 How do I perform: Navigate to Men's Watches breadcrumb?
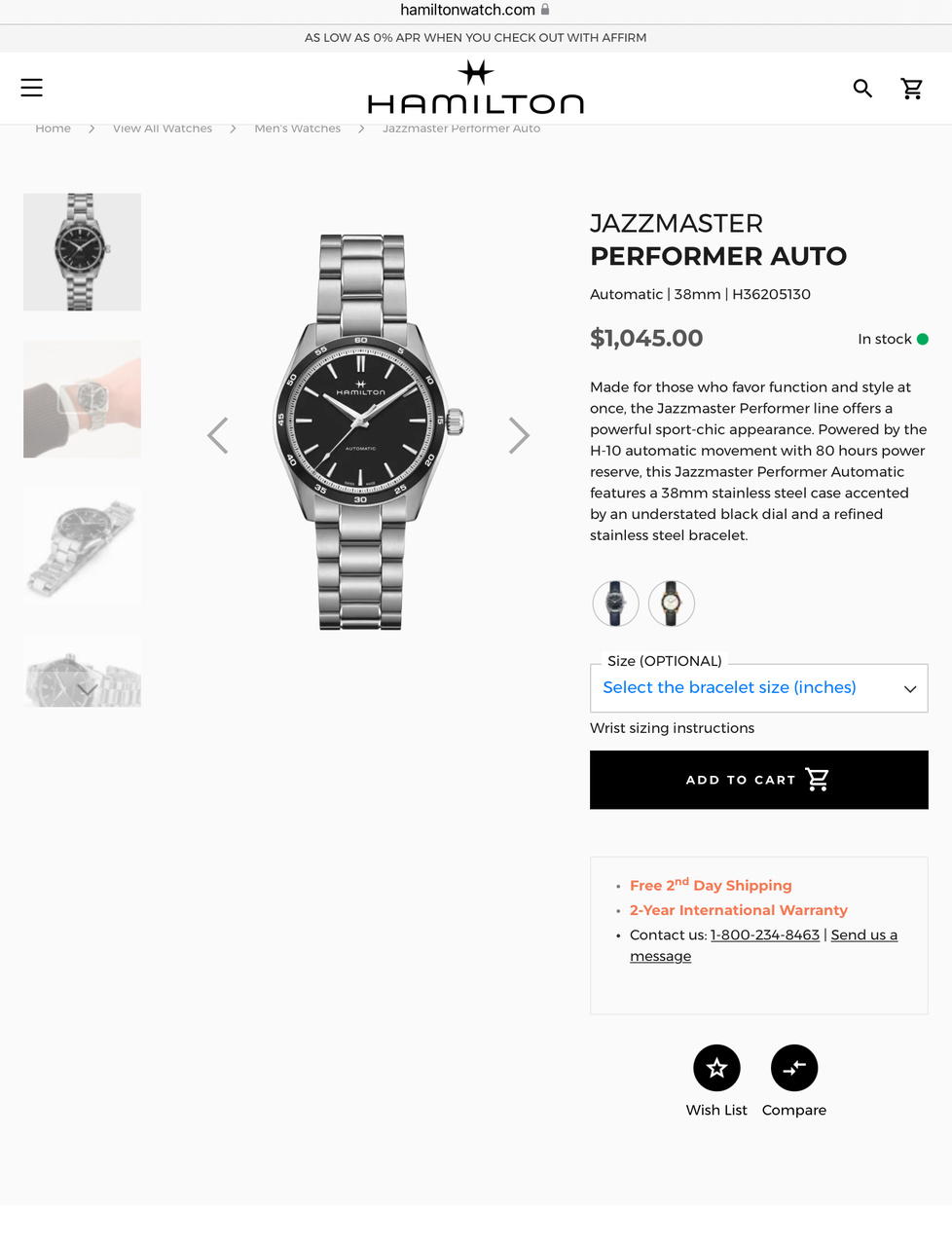tap(297, 128)
